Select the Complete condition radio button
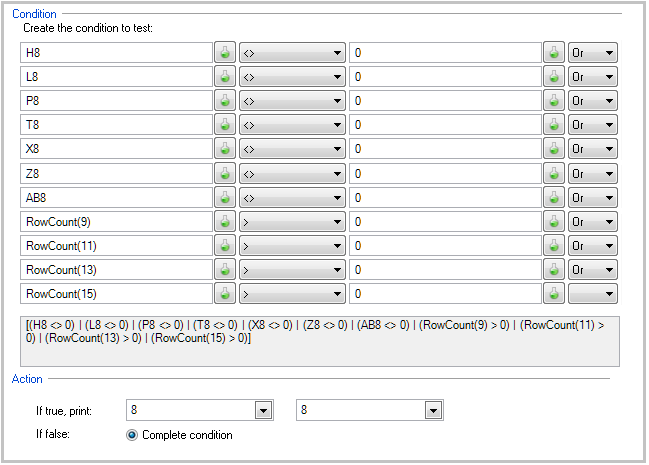649x465 pixels. point(132,435)
